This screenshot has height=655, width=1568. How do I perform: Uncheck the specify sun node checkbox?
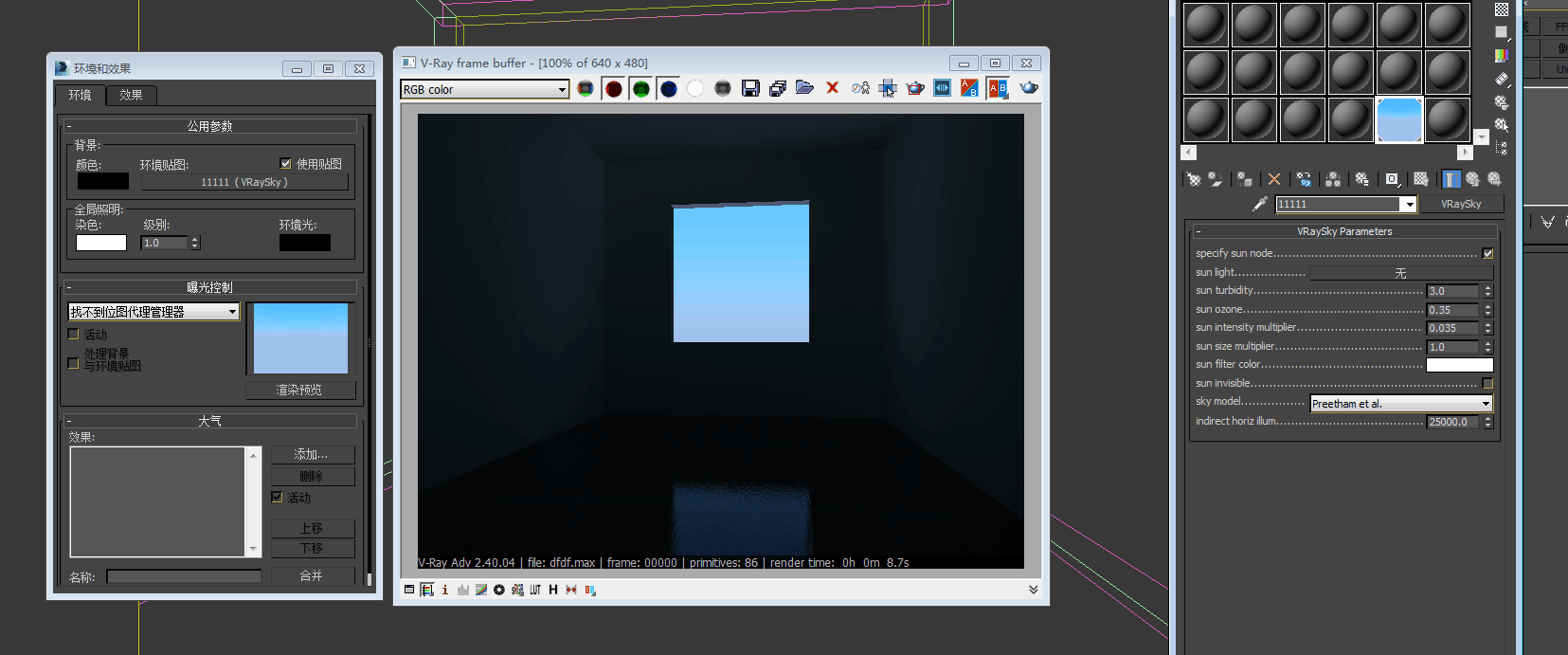[x=1487, y=254]
